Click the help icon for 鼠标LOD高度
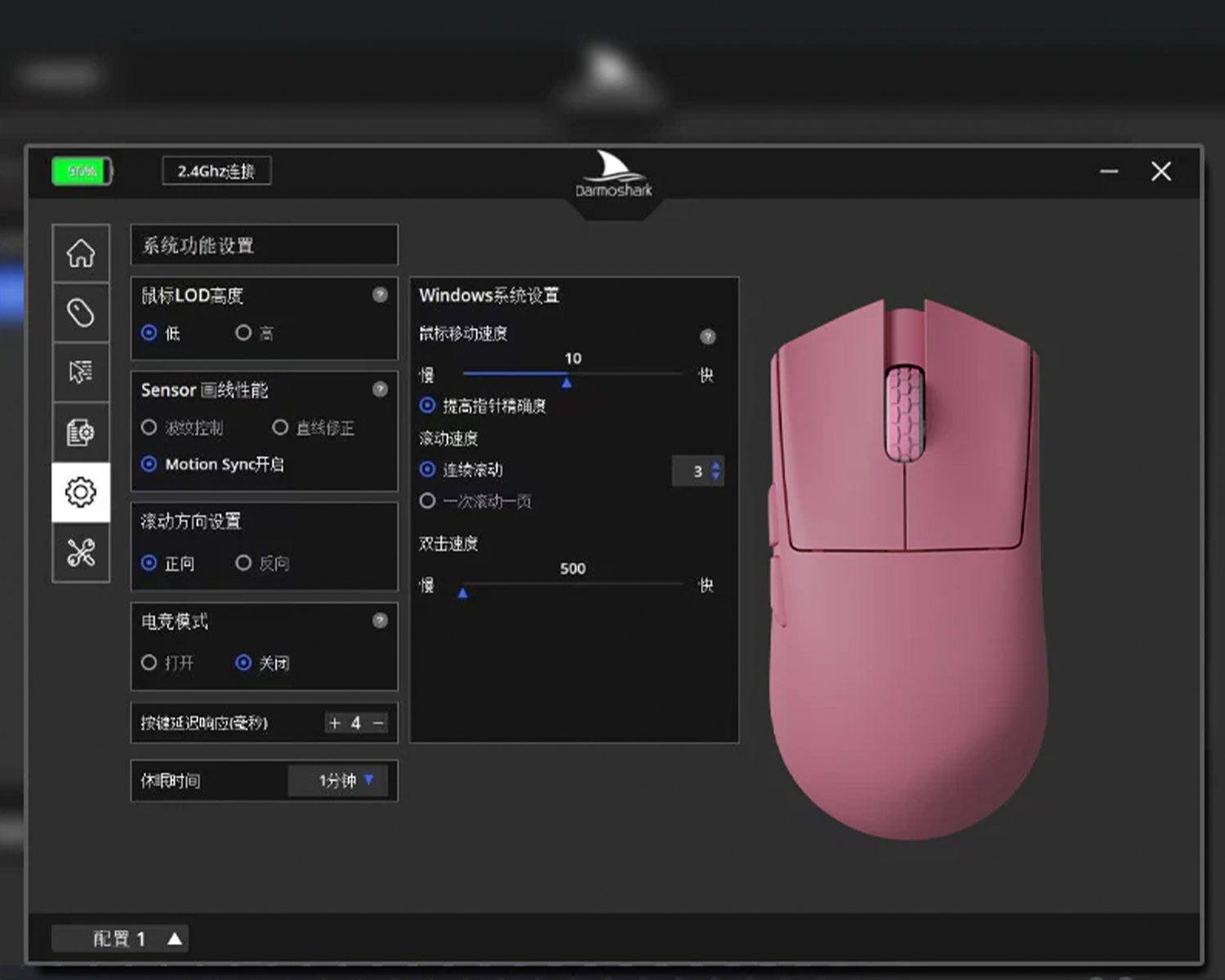The height and width of the screenshot is (980, 1225). [x=380, y=295]
